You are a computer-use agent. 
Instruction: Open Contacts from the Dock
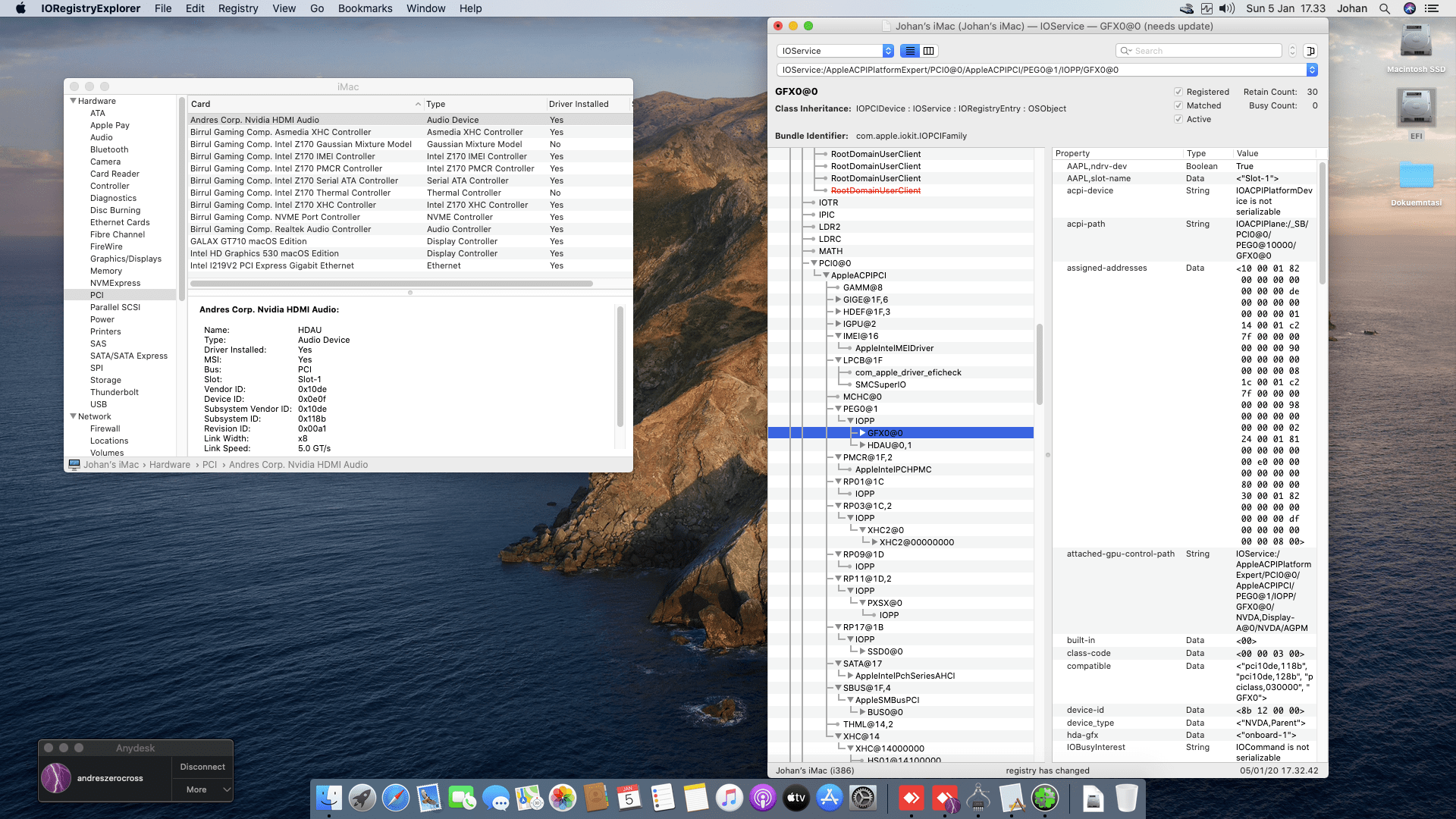tap(596, 798)
